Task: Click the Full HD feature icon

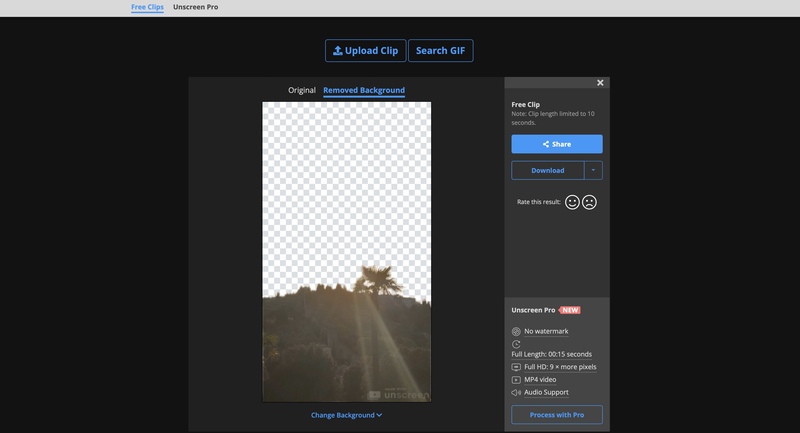Action: point(516,367)
